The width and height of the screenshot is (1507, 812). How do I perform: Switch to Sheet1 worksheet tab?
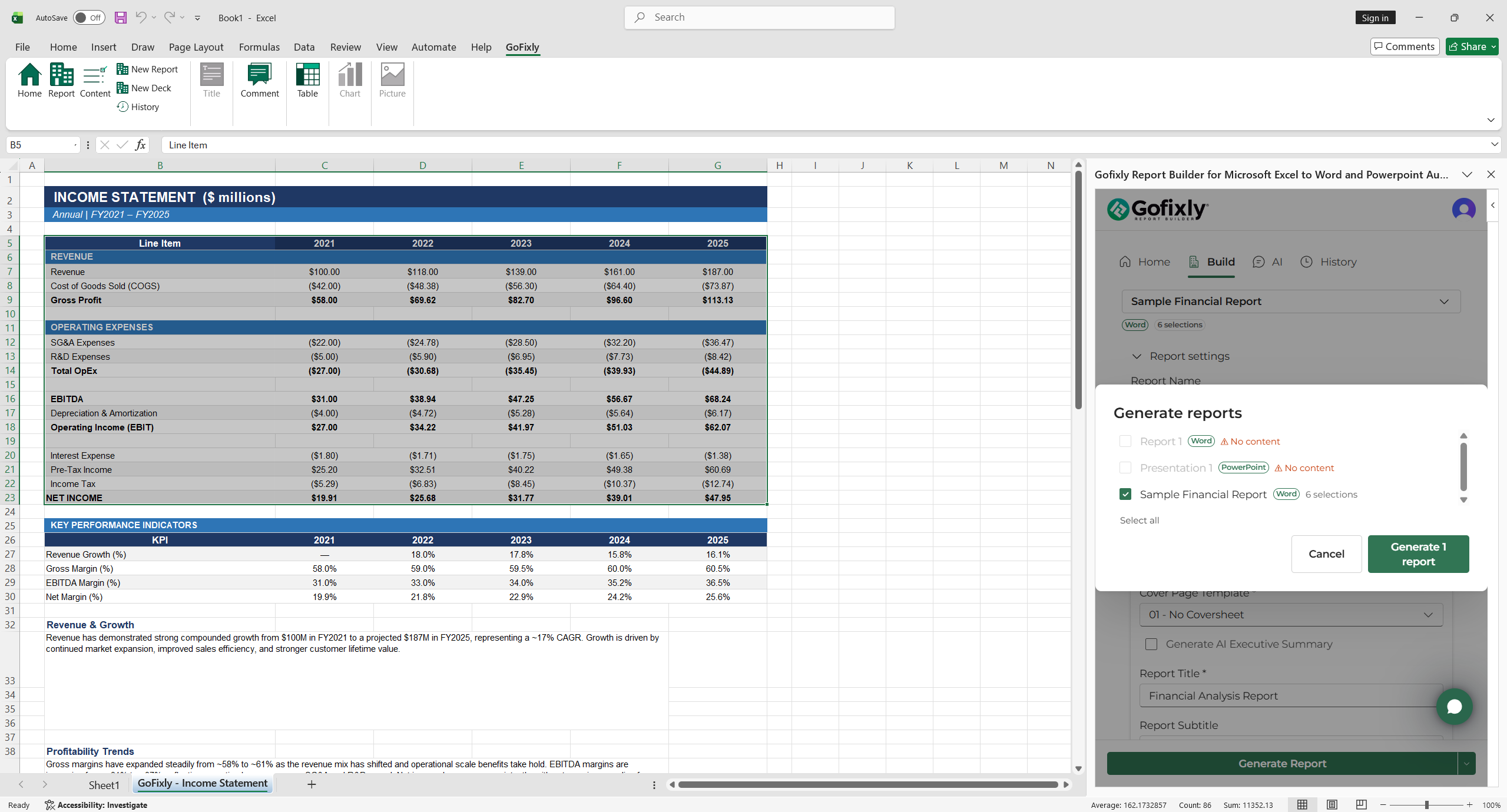click(x=104, y=785)
